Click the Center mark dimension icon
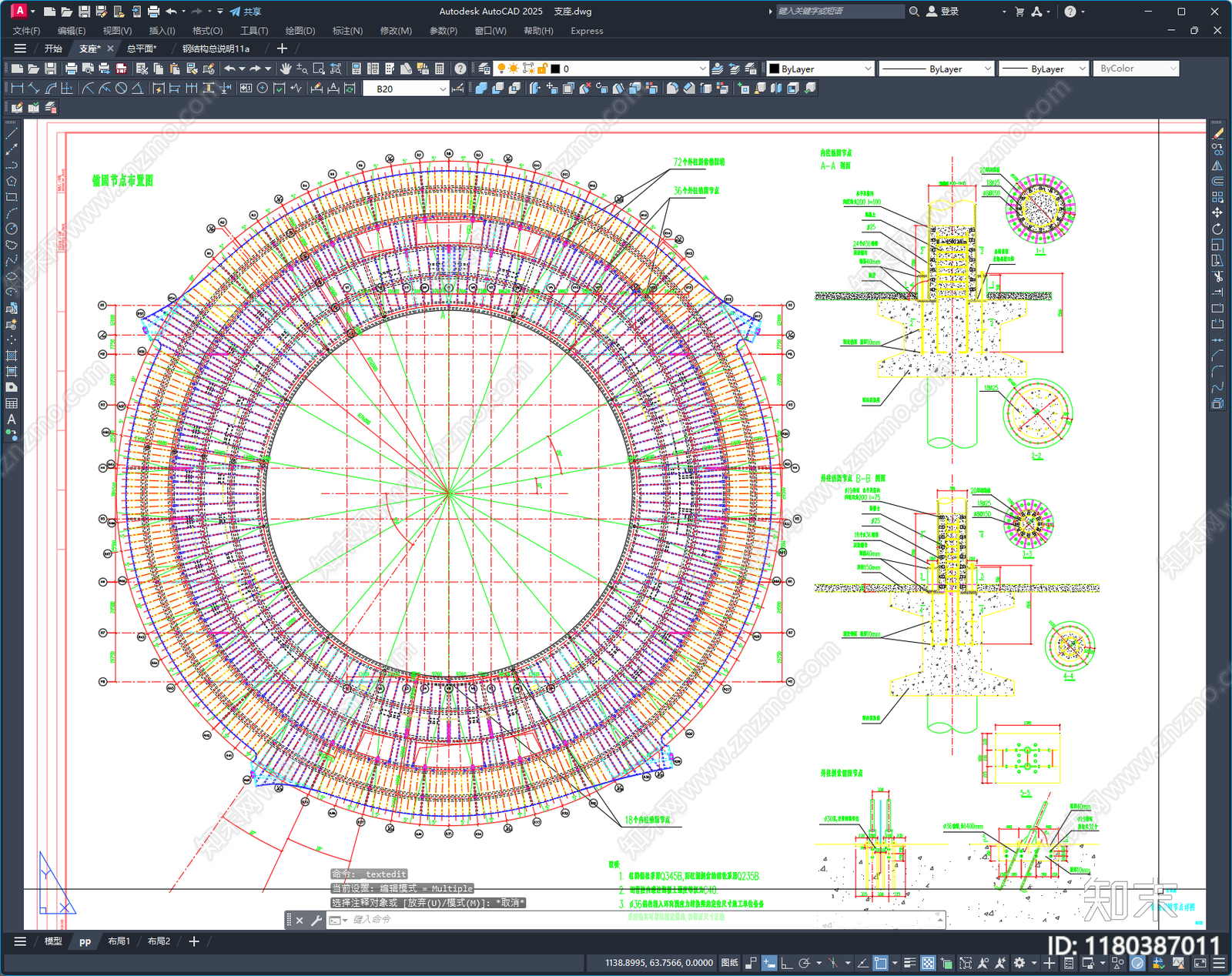This screenshot has height=976, width=1232. 263,89
